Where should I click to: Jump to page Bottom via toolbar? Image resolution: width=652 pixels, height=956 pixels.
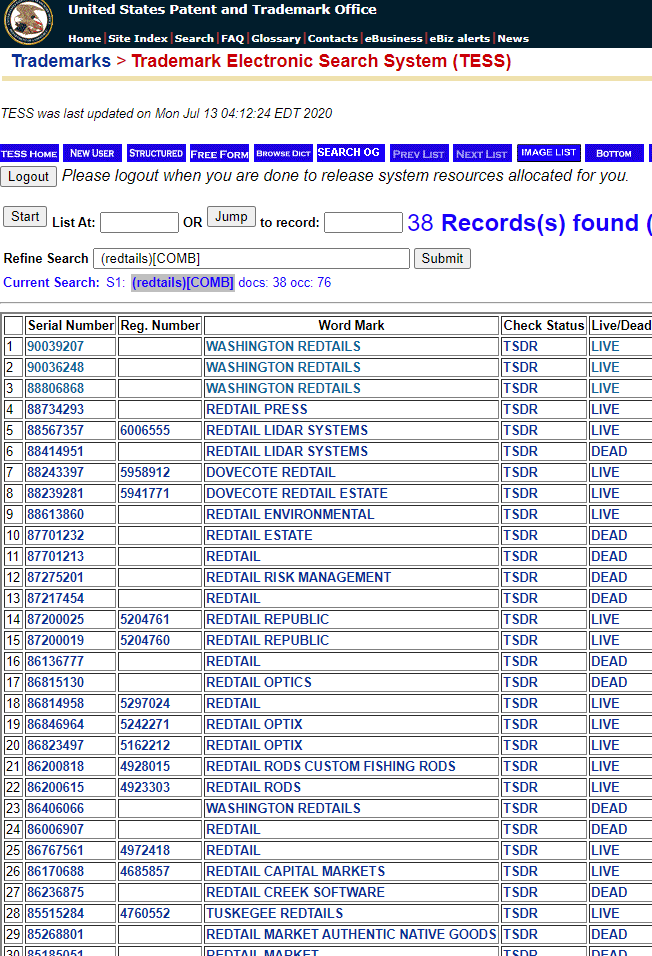click(x=614, y=153)
